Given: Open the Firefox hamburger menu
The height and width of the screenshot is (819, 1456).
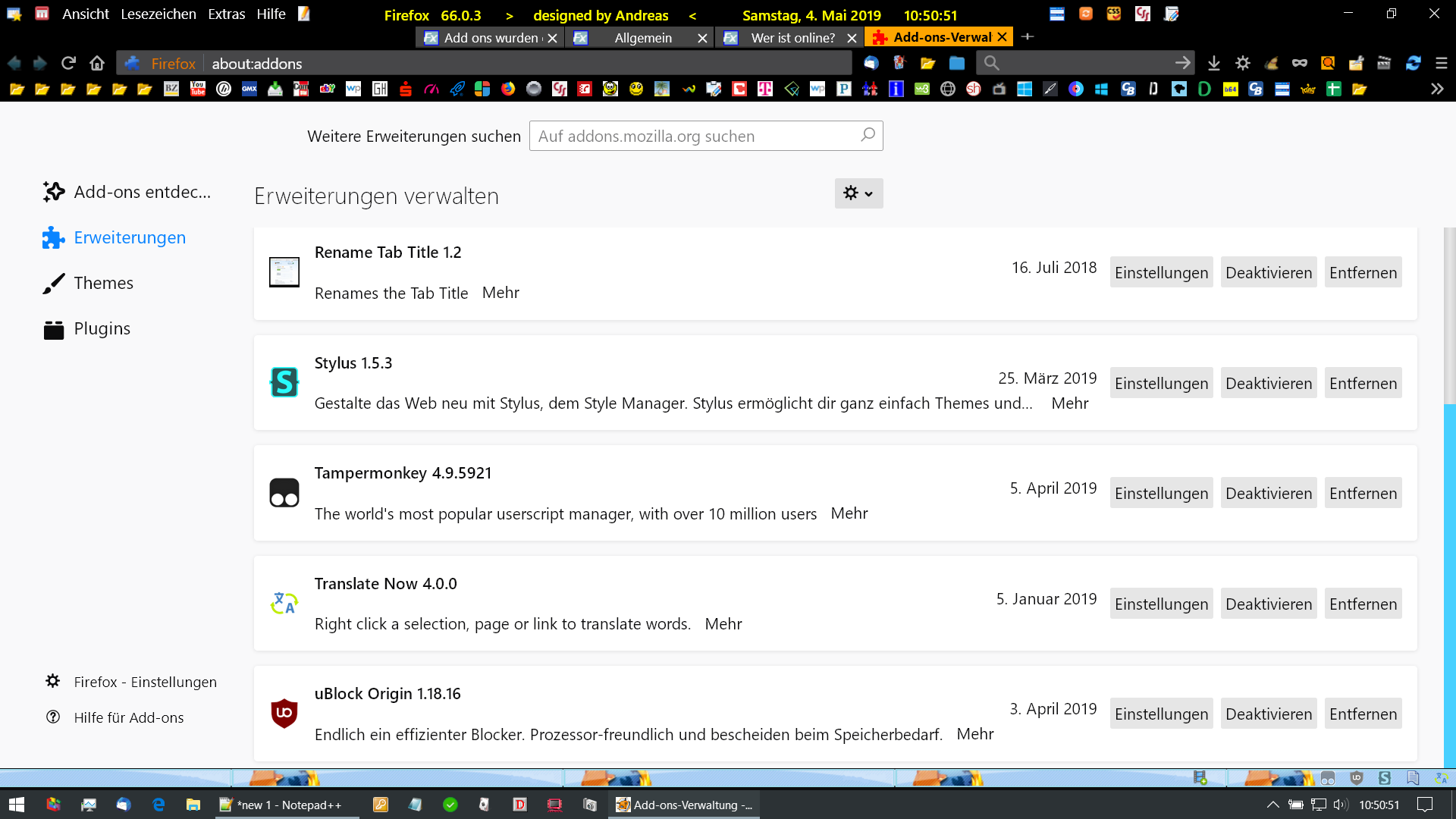Looking at the screenshot, I should tap(1441, 63).
